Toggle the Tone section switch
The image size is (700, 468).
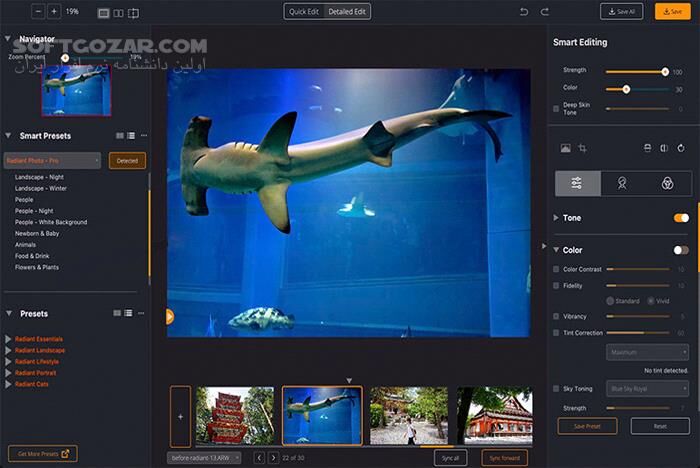click(x=681, y=218)
